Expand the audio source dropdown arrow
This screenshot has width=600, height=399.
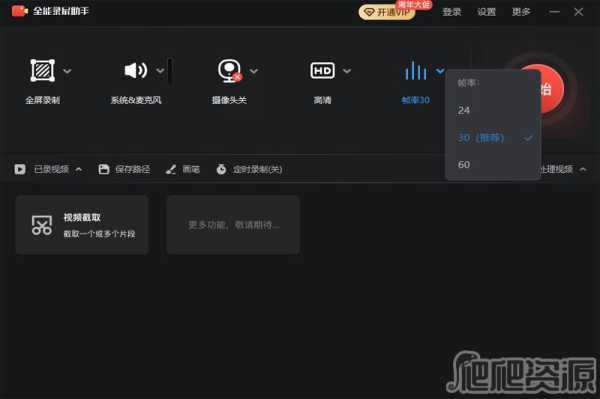(x=160, y=71)
